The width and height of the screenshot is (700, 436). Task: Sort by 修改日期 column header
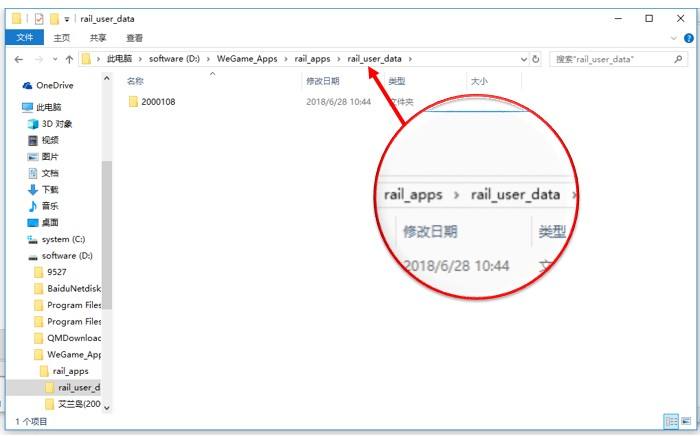[x=323, y=81]
